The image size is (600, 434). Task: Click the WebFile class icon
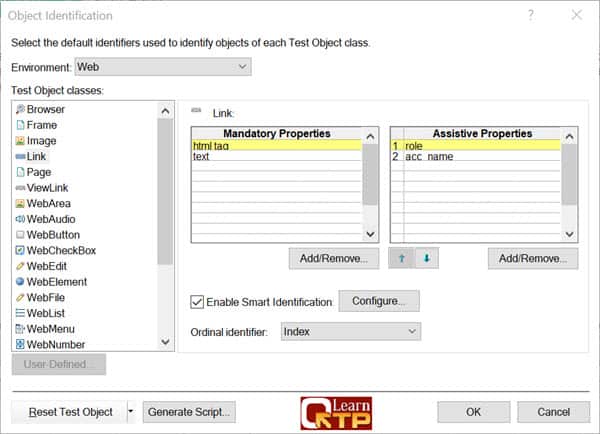pos(20,298)
